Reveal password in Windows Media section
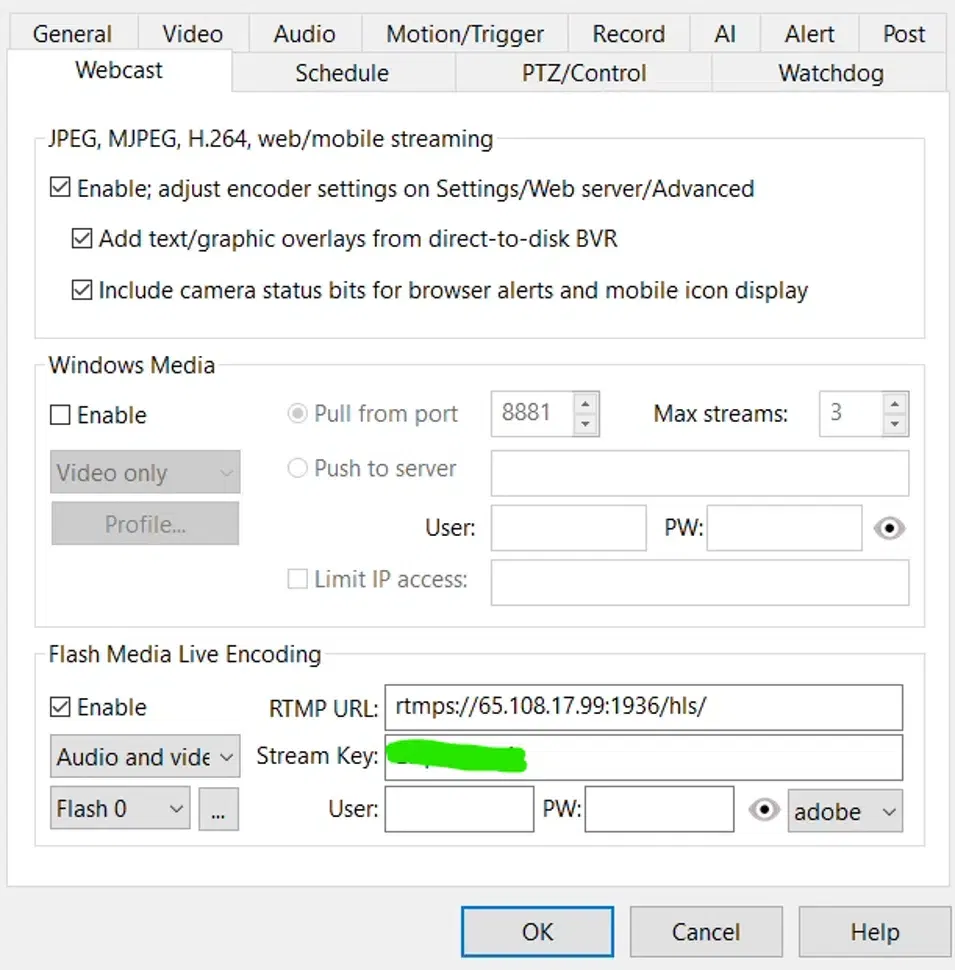This screenshot has width=956, height=970. tap(889, 528)
